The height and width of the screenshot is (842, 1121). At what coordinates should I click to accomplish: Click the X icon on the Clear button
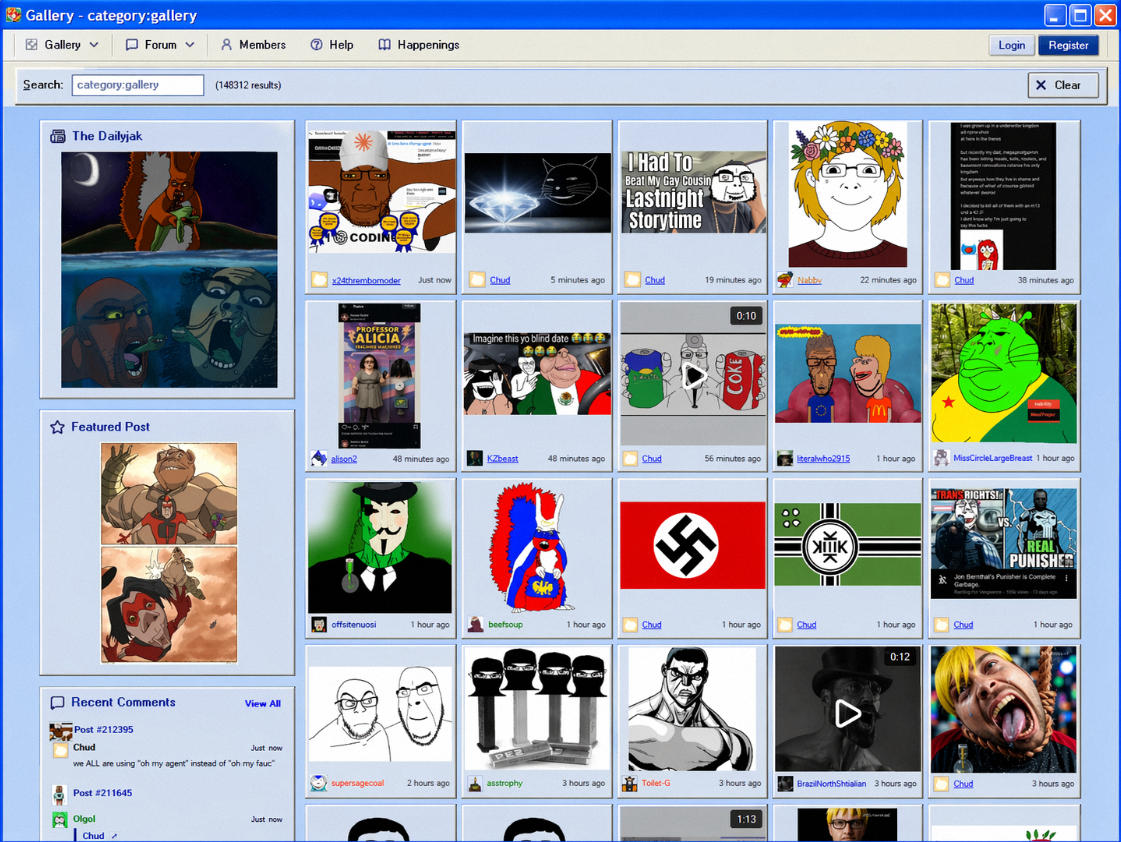pos(1041,85)
